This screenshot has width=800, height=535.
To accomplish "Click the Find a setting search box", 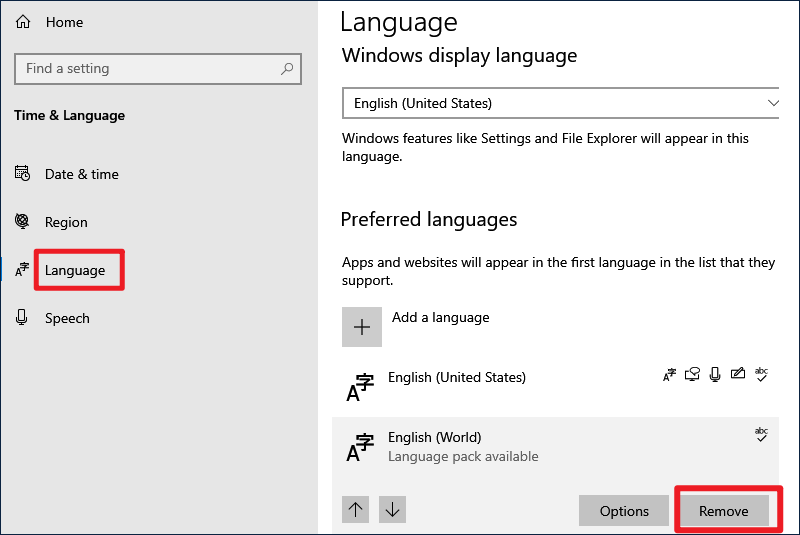I will click(x=158, y=69).
